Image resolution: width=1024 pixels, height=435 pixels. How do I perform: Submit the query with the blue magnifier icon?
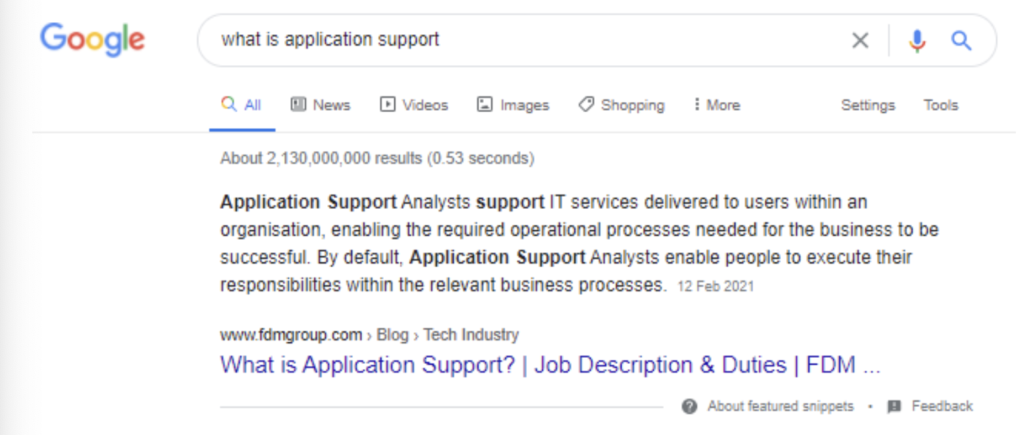(961, 40)
